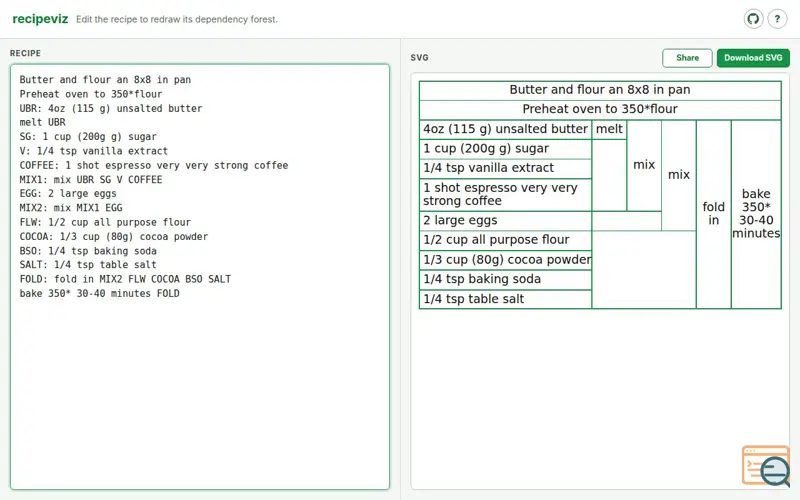800x500 pixels.
Task: Click the editor line 'FOLD: fold in MIX2 FLW COCOA BSO SALT'
Action: (x=126, y=279)
